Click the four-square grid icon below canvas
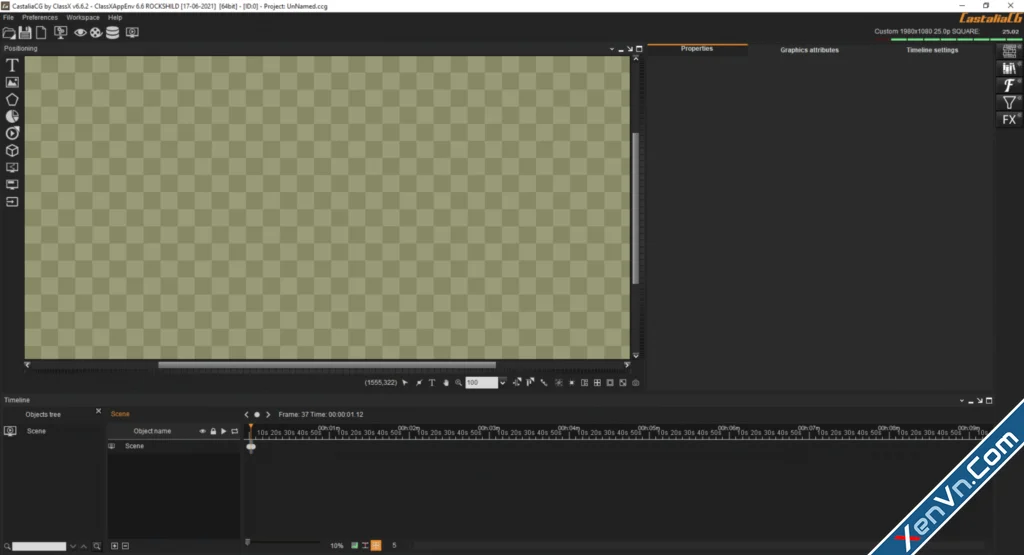This screenshot has width=1024, height=555. (x=597, y=383)
